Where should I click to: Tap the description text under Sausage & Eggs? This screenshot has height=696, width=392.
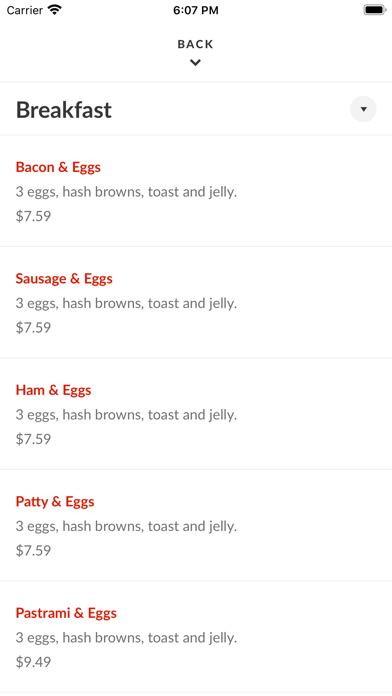pyautogui.click(x=127, y=304)
